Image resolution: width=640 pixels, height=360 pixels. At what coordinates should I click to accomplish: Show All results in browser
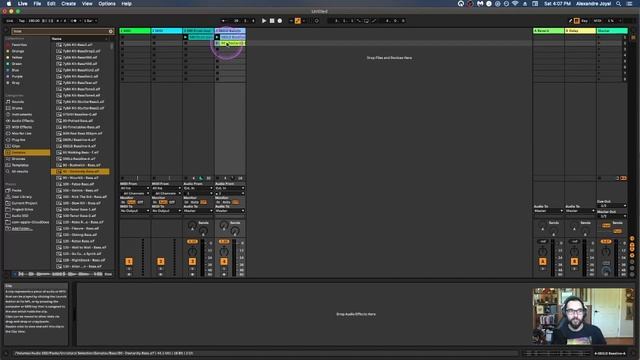(20, 171)
